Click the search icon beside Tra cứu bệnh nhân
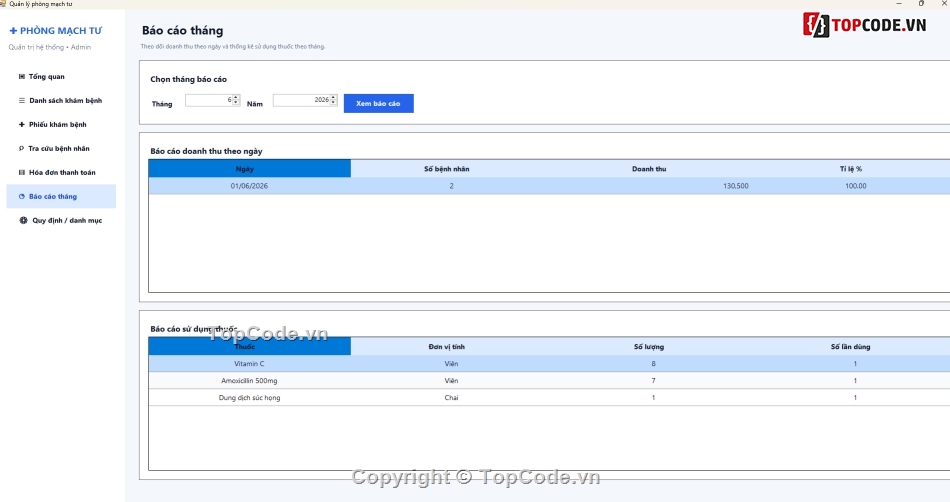 [x=21, y=148]
